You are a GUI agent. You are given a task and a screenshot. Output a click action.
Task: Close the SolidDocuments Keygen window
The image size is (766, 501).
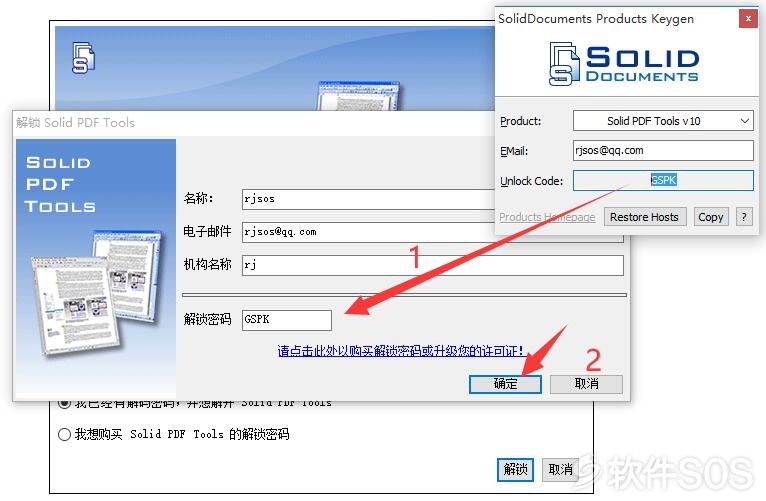pos(748,19)
